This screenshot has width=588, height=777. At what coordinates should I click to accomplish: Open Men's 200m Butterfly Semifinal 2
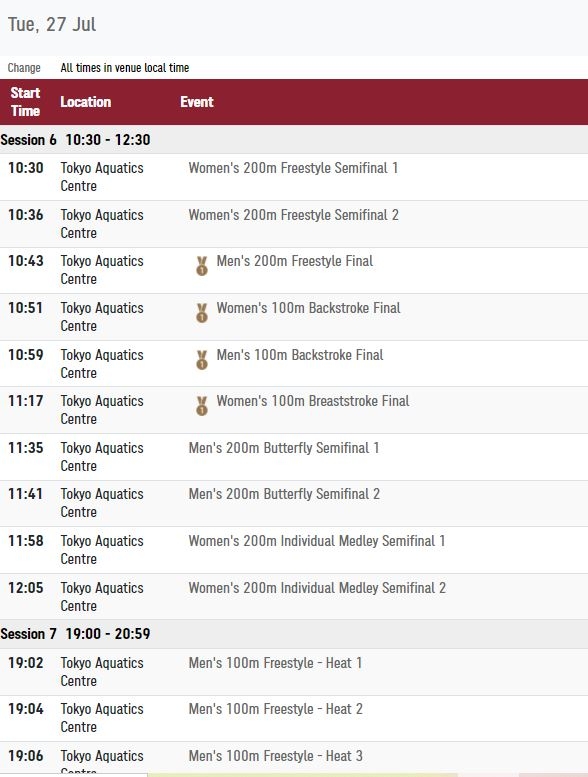pyautogui.click(x=284, y=494)
